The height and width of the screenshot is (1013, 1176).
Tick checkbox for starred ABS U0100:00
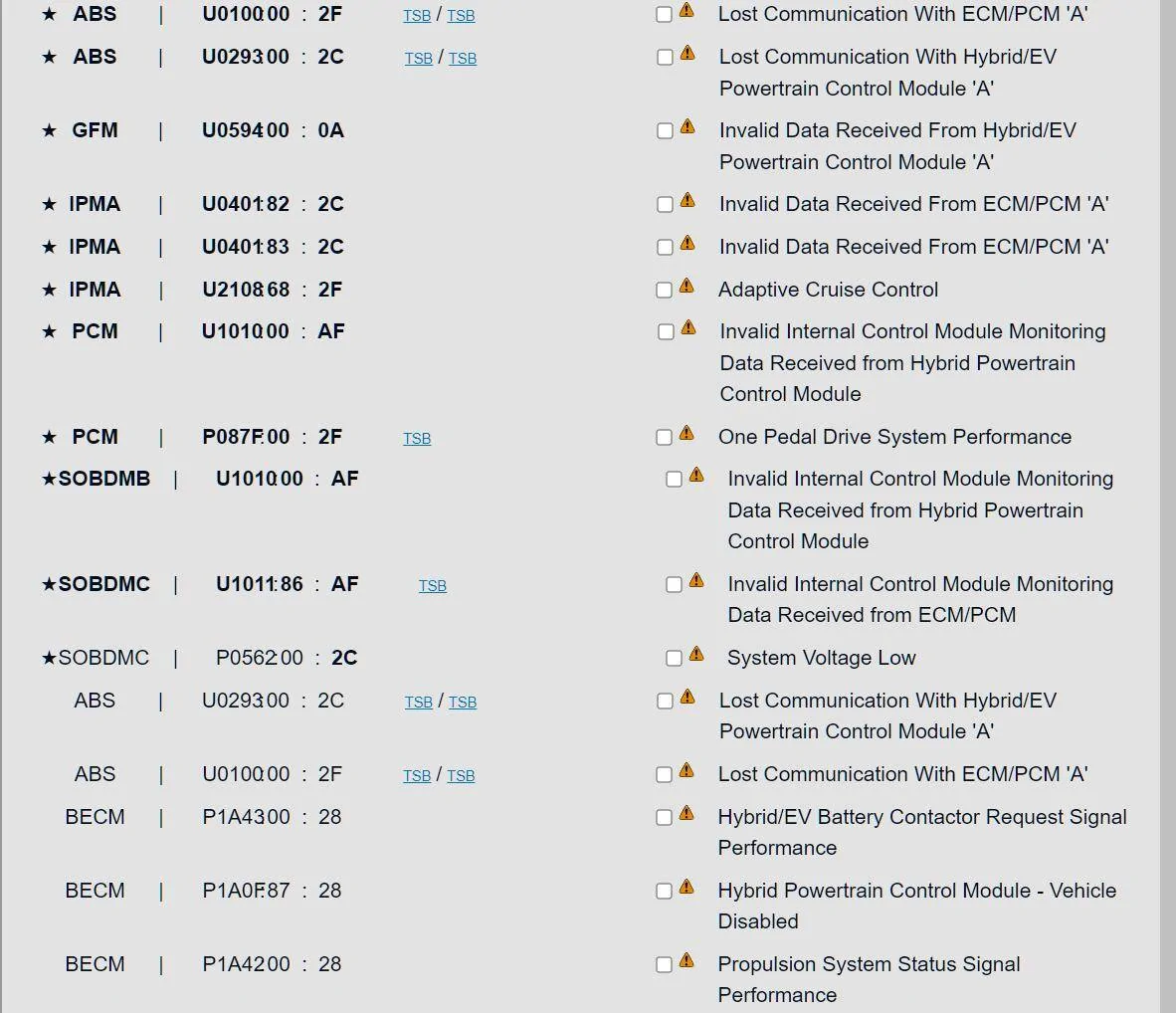tap(664, 15)
